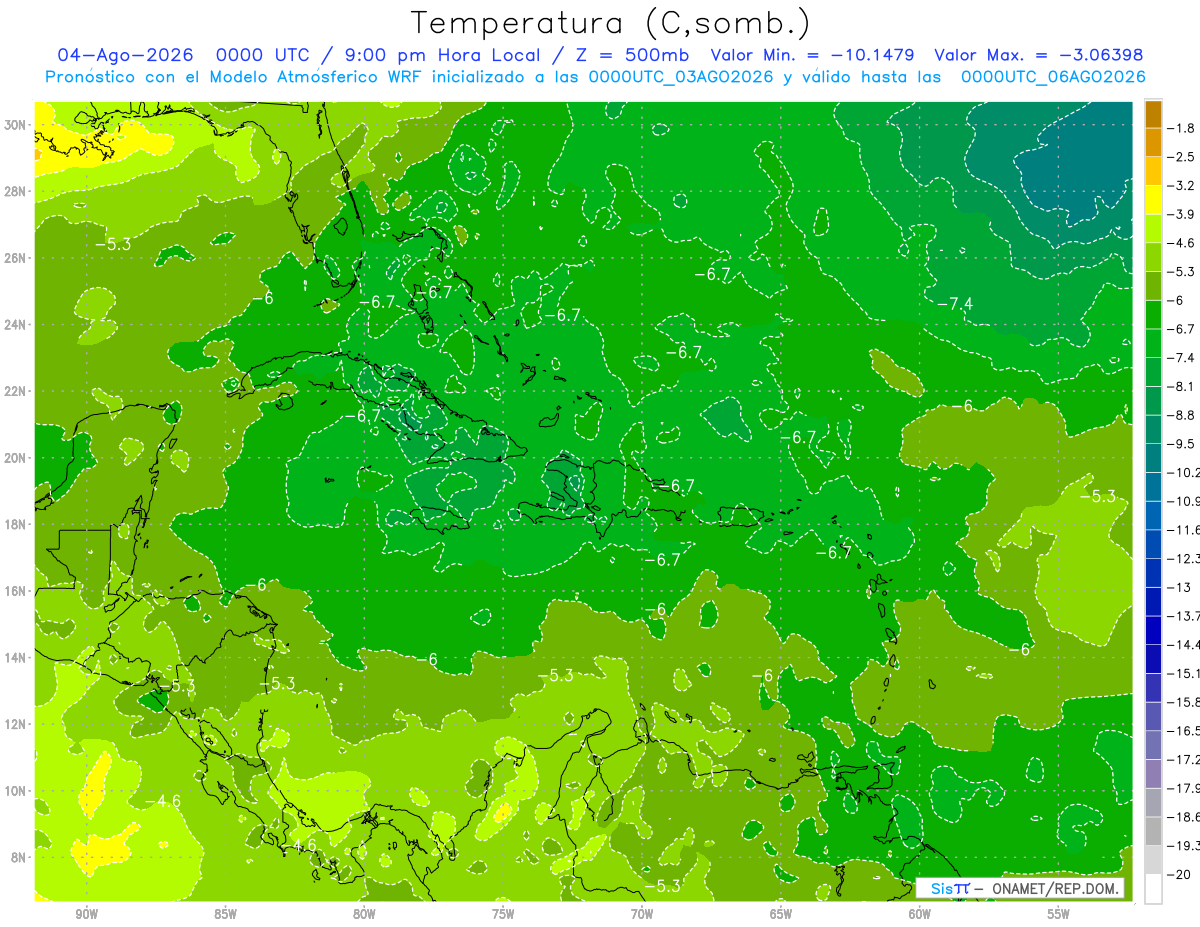Click the '0000 UTC' time in header

tap(265, 55)
